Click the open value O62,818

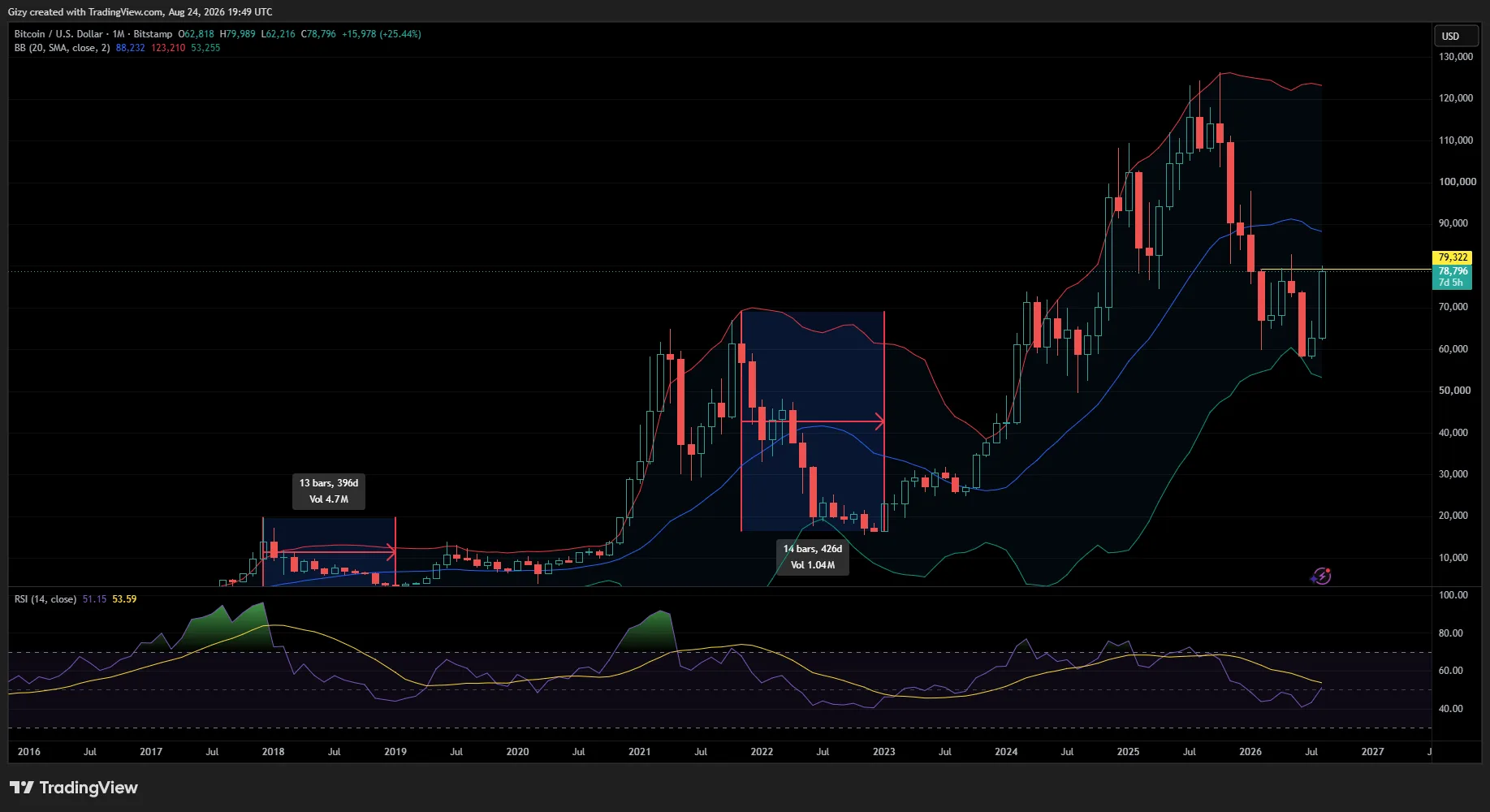[x=197, y=34]
